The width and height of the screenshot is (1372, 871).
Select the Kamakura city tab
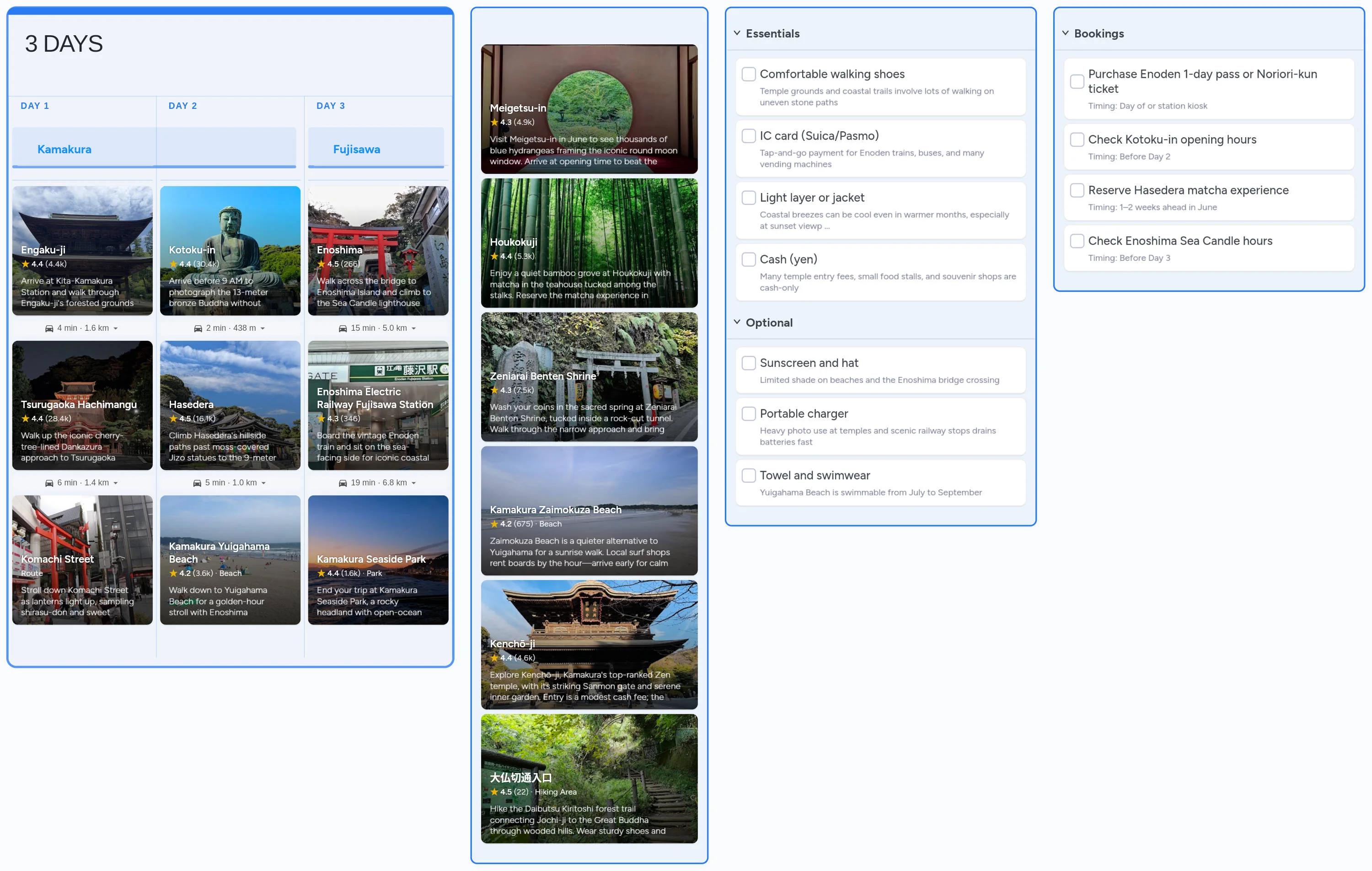click(64, 149)
